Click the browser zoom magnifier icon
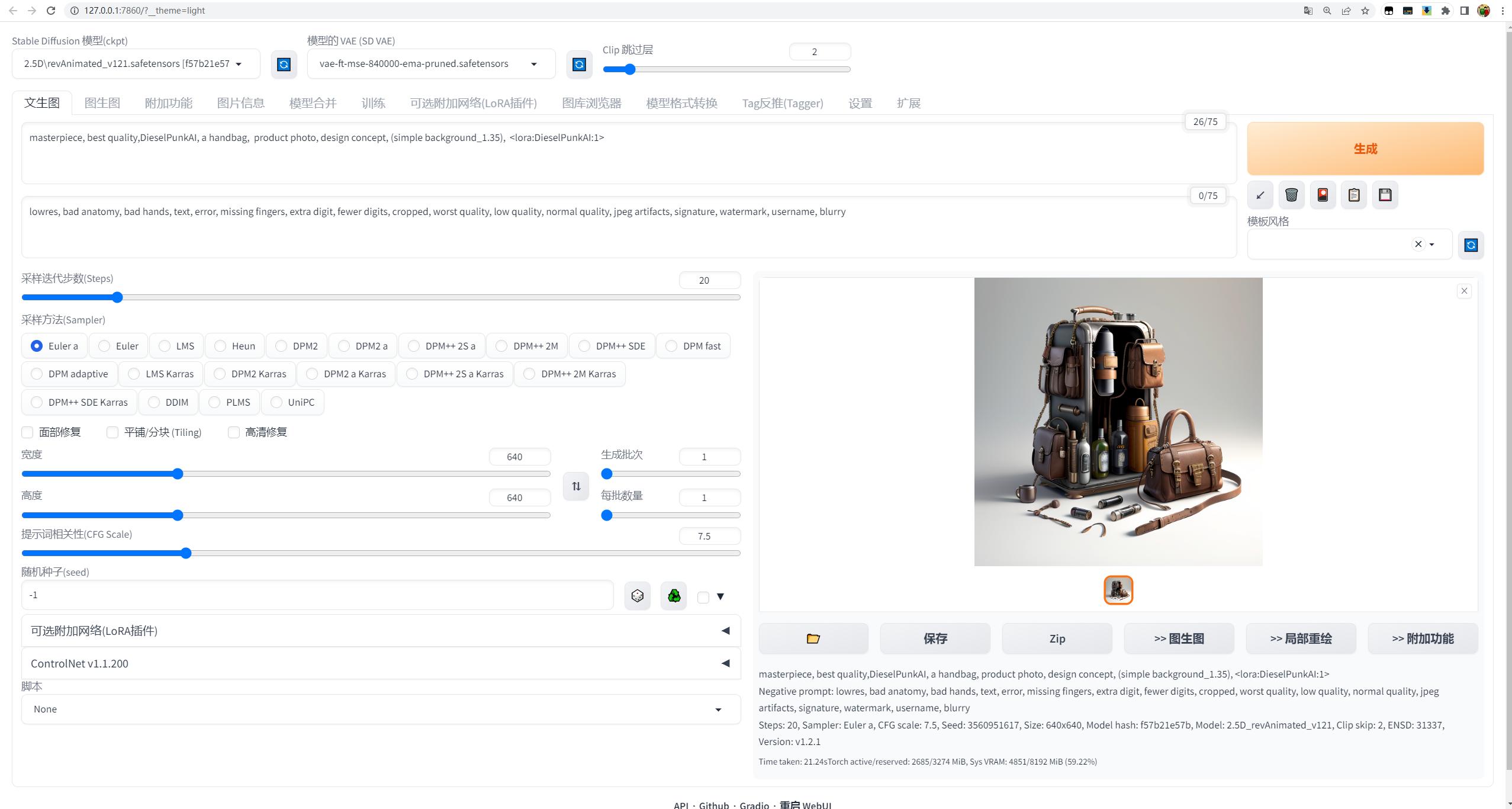1512x809 pixels. [x=1327, y=11]
